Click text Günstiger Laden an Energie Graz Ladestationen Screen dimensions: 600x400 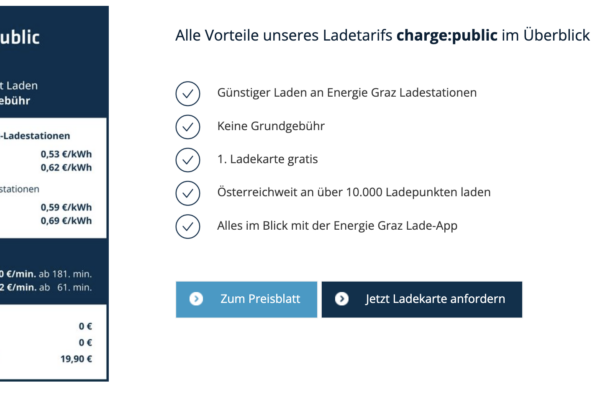pos(346,93)
